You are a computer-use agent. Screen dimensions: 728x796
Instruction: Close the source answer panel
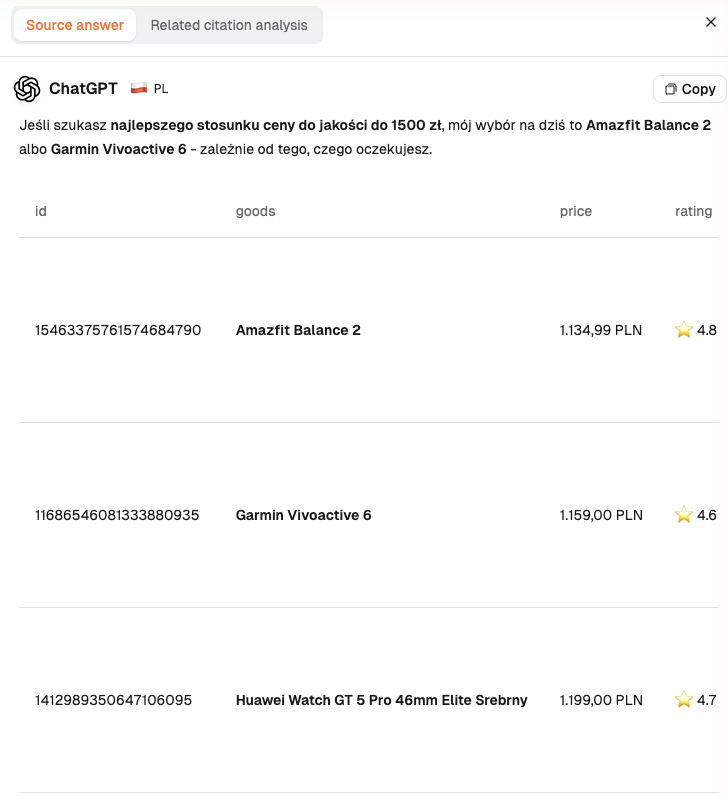[711, 22]
